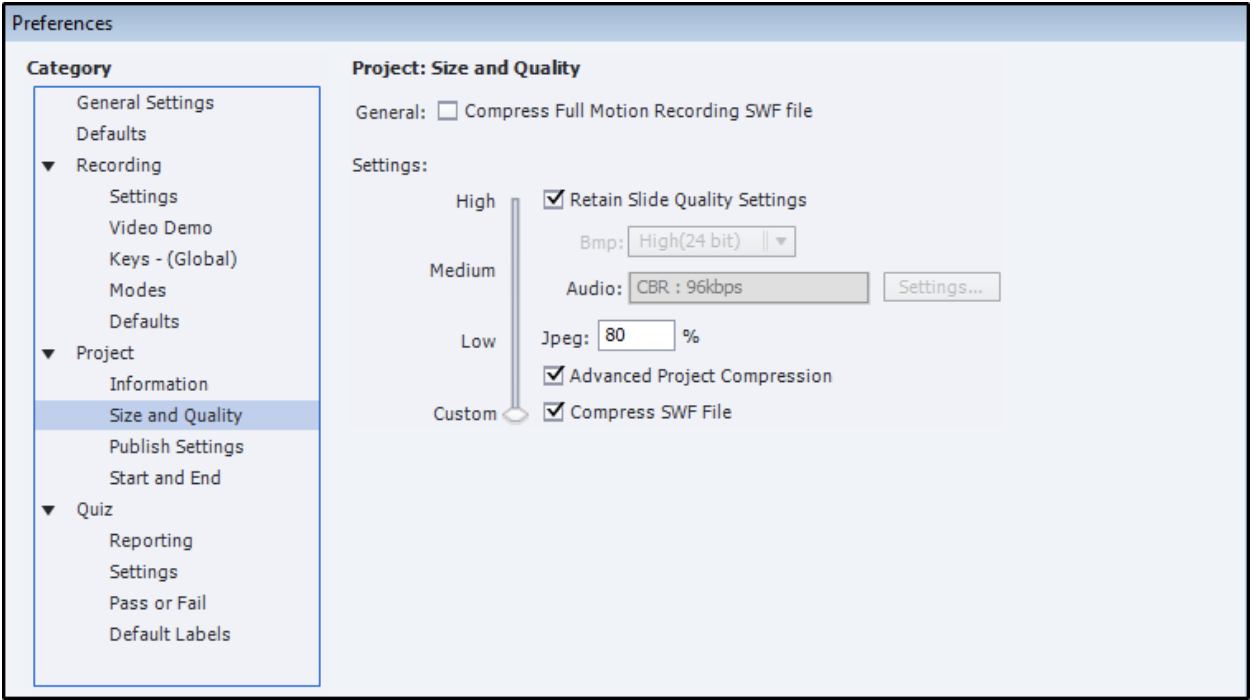Open Quiz Reporting preferences
The width and height of the screenshot is (1252, 700).
(151, 541)
